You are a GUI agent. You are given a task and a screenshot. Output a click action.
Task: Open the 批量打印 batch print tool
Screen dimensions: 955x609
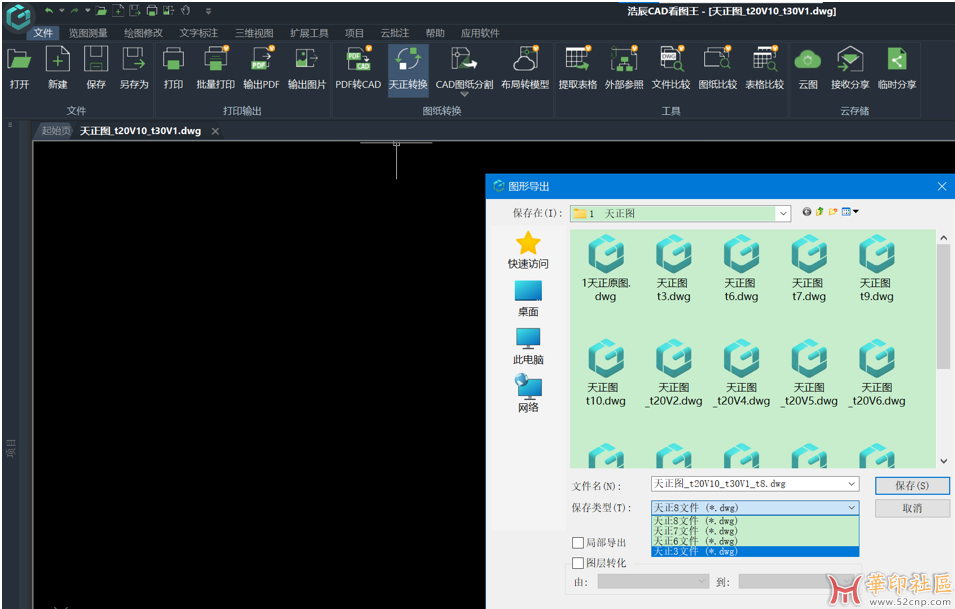pyautogui.click(x=216, y=68)
